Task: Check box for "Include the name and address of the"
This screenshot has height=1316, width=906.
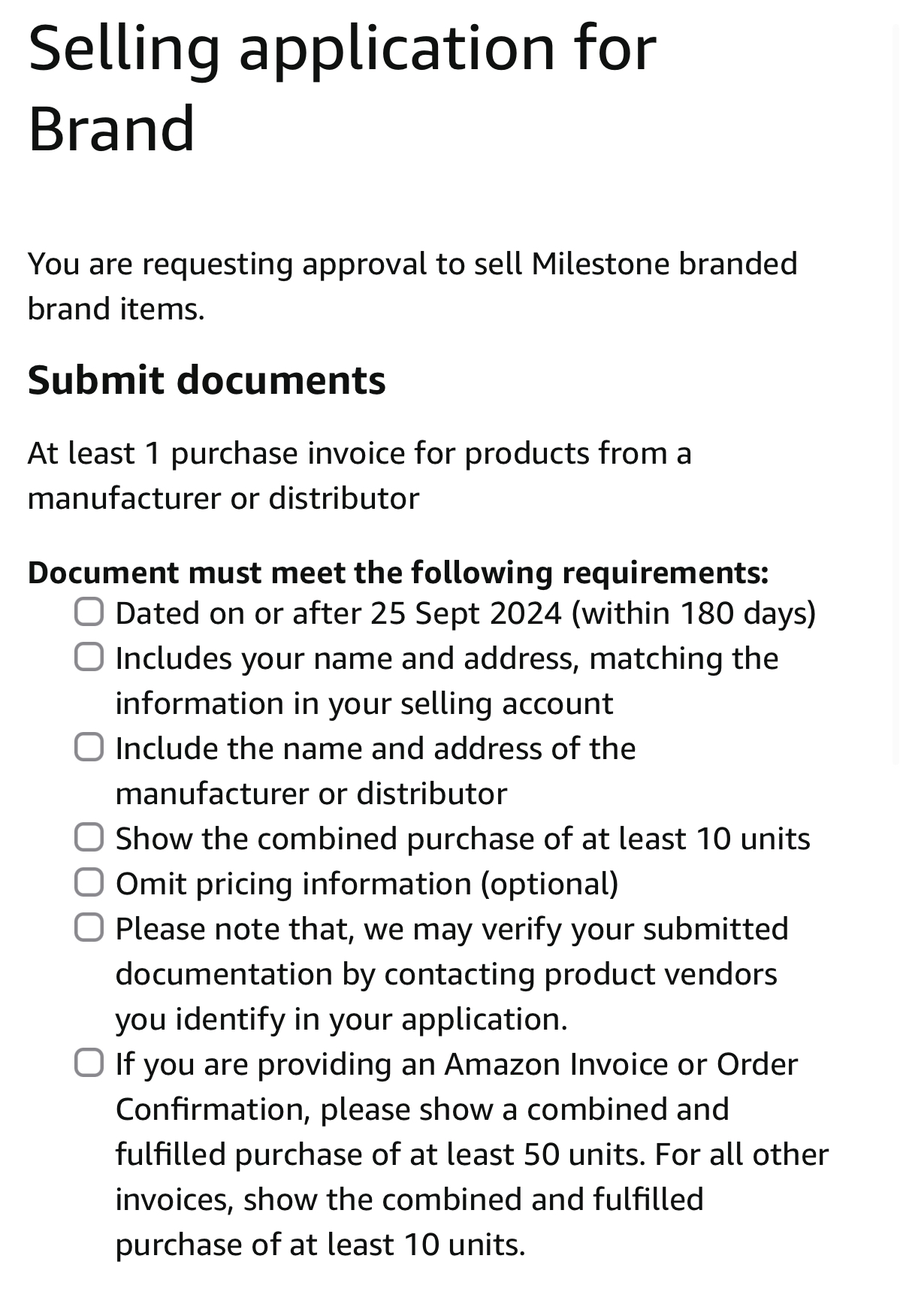Action: pyautogui.click(x=89, y=747)
